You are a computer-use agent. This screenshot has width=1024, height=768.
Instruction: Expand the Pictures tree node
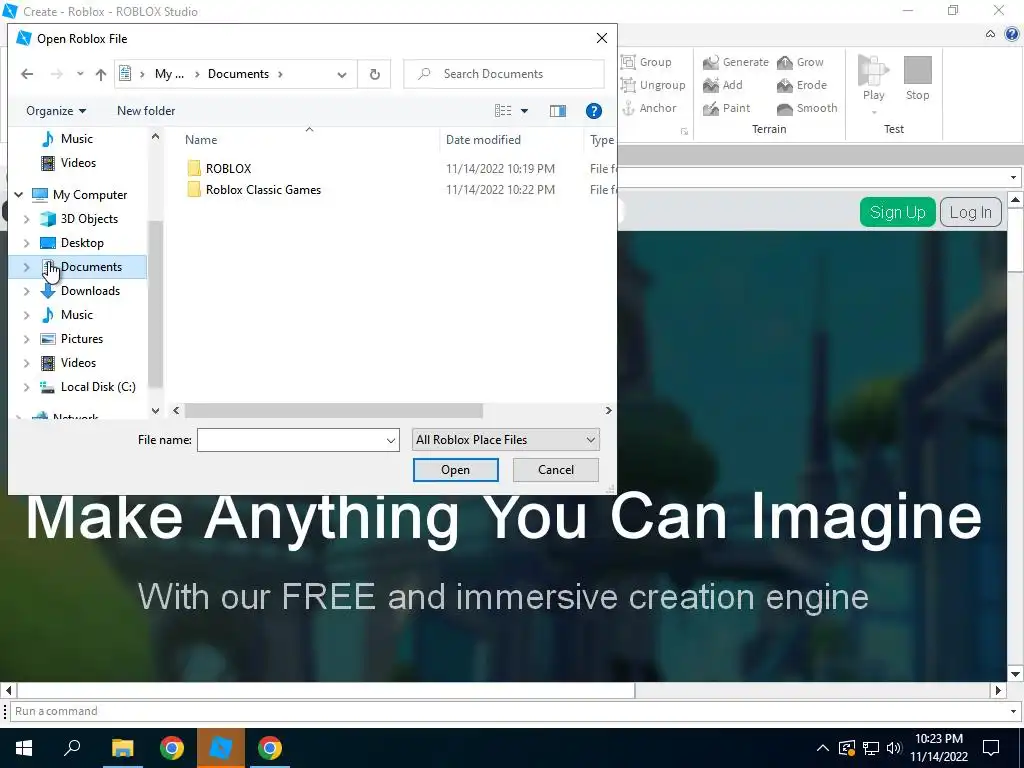(27, 340)
